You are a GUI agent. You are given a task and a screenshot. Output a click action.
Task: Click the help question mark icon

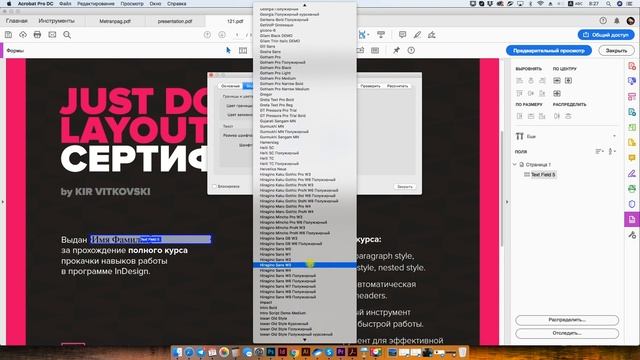click(x=603, y=21)
